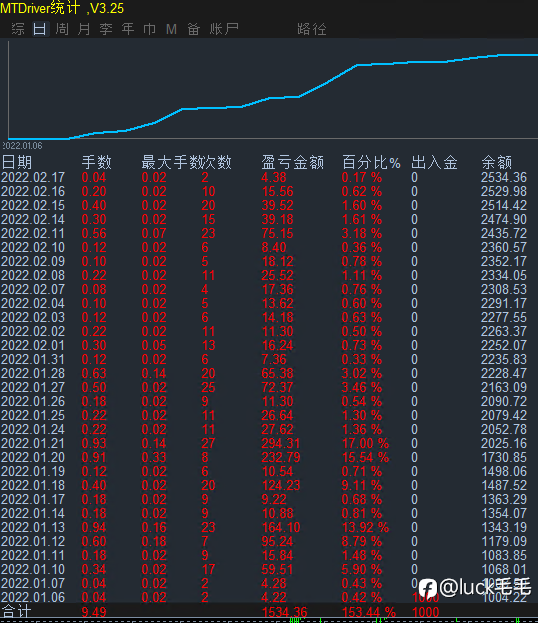
Task: Click percentage 17.00 %
Action: 366,443
